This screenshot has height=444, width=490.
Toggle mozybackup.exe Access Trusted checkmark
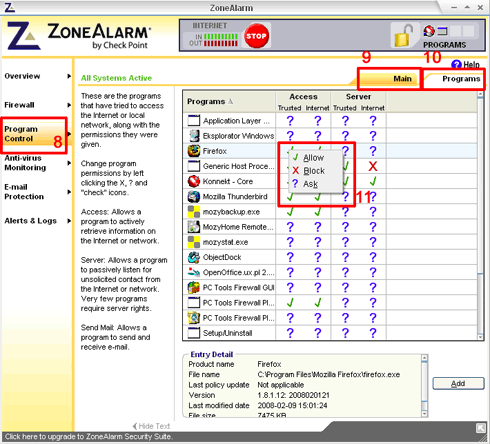tap(290, 212)
